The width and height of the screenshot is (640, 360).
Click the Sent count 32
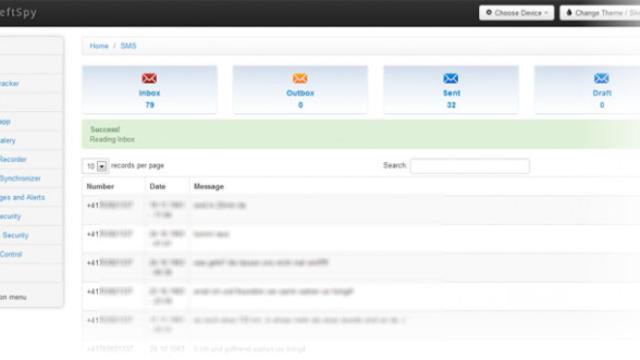[x=451, y=105]
